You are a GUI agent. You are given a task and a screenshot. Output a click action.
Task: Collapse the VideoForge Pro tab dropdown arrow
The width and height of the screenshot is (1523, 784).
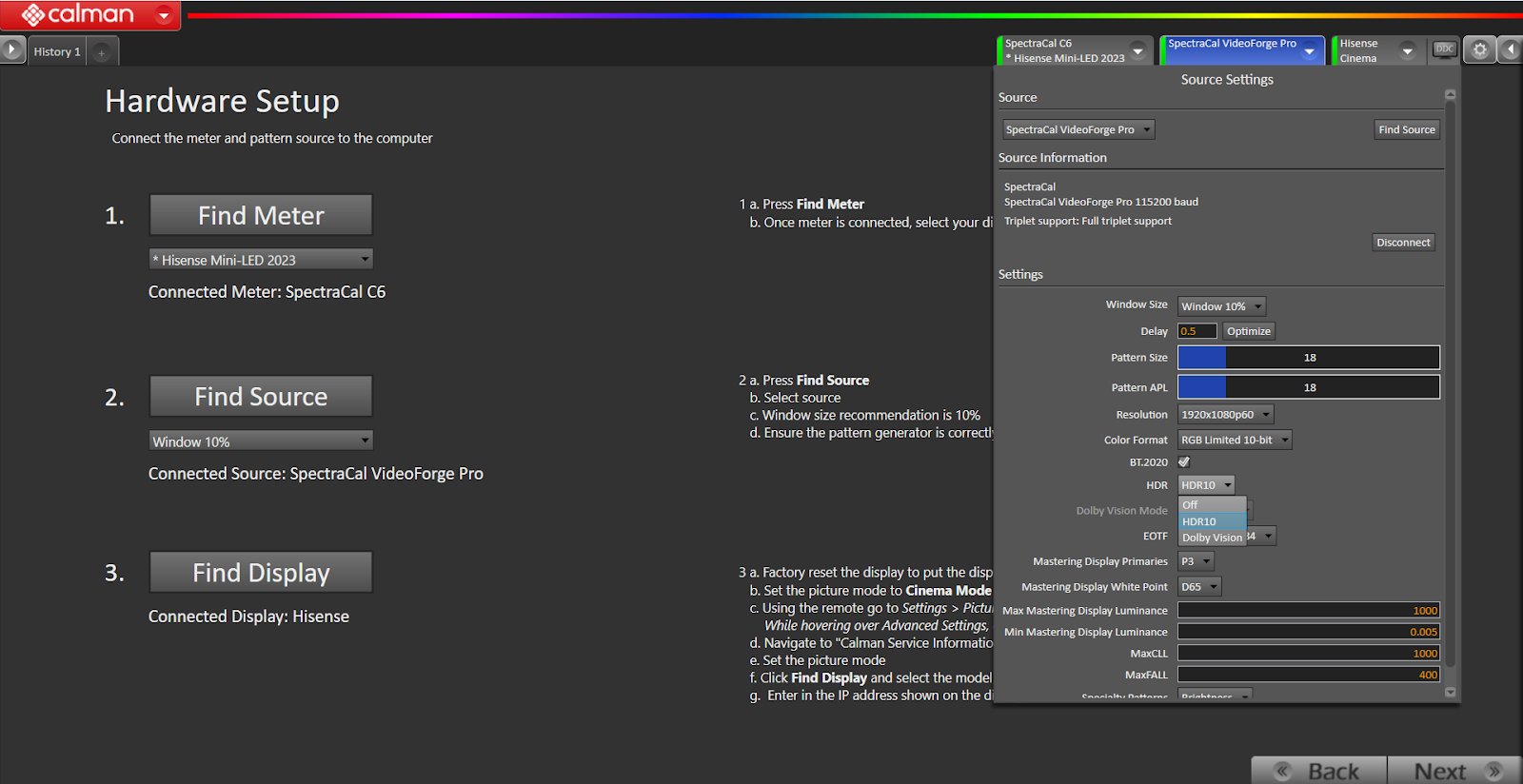(x=1310, y=51)
